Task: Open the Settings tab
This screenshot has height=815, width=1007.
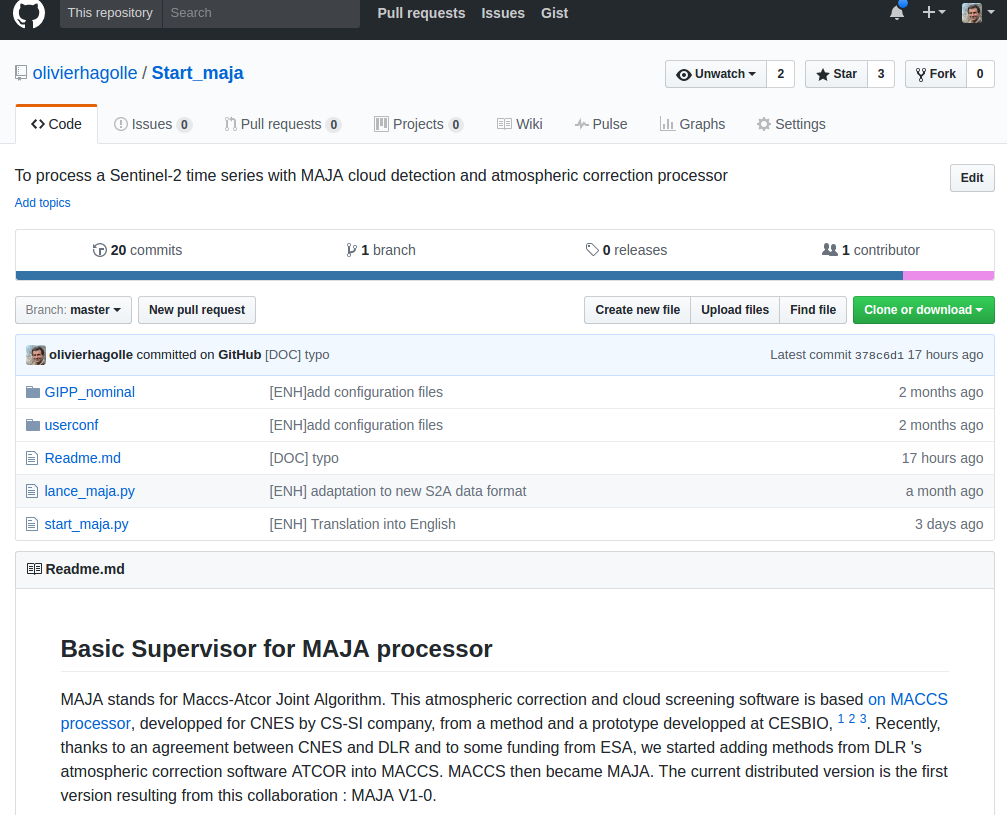Action: [791, 124]
